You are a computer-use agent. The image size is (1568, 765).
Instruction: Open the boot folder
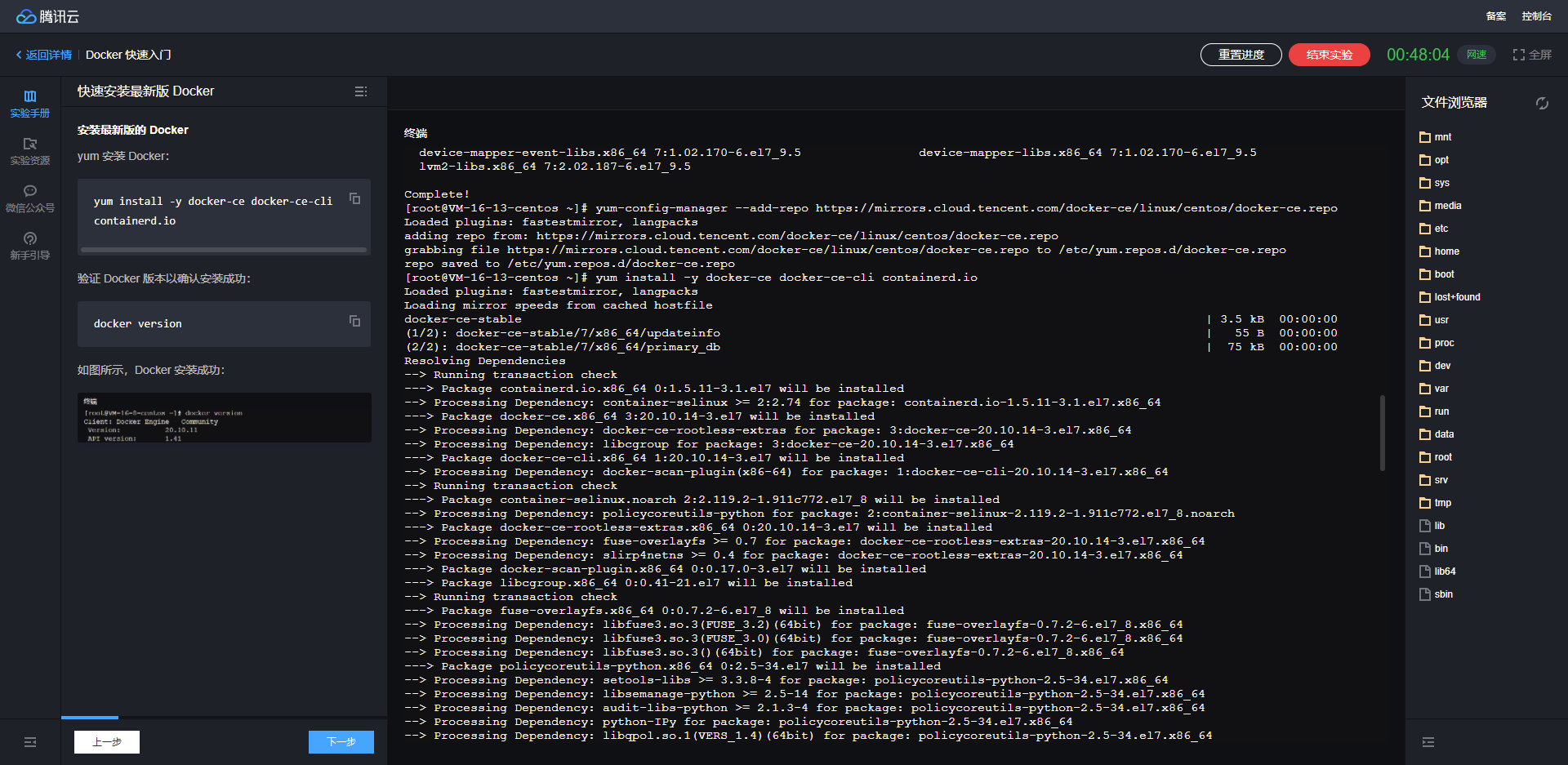pyautogui.click(x=1437, y=274)
